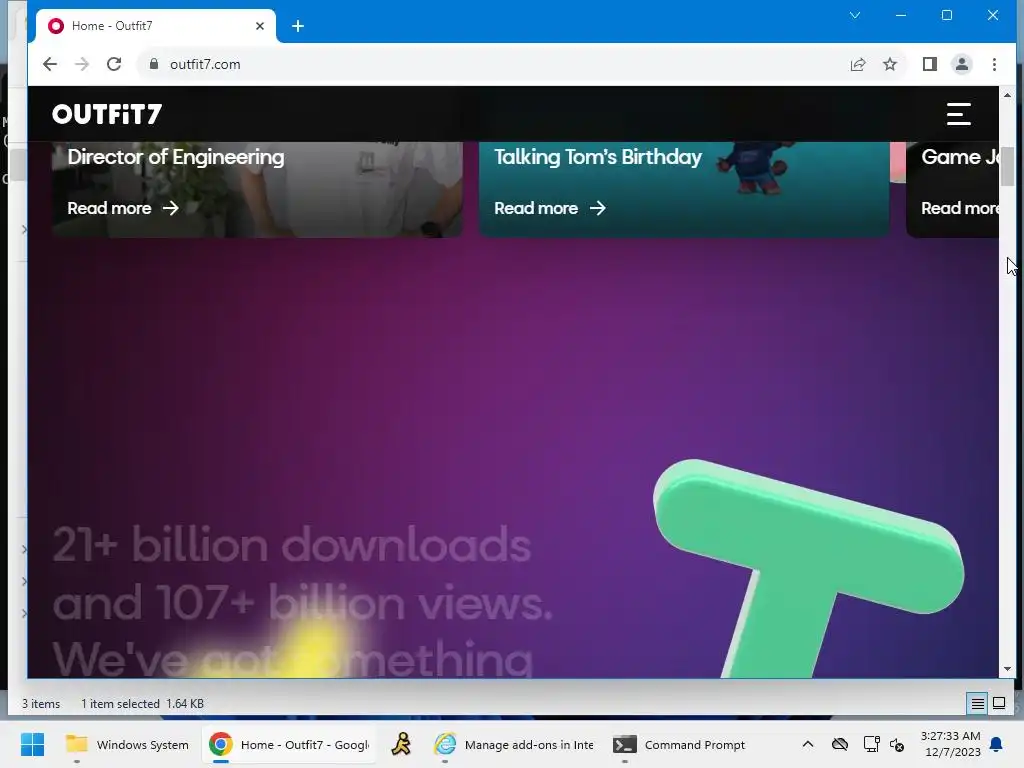Click the padlock site info icon
Image resolution: width=1024 pixels, height=768 pixels.
click(x=154, y=64)
